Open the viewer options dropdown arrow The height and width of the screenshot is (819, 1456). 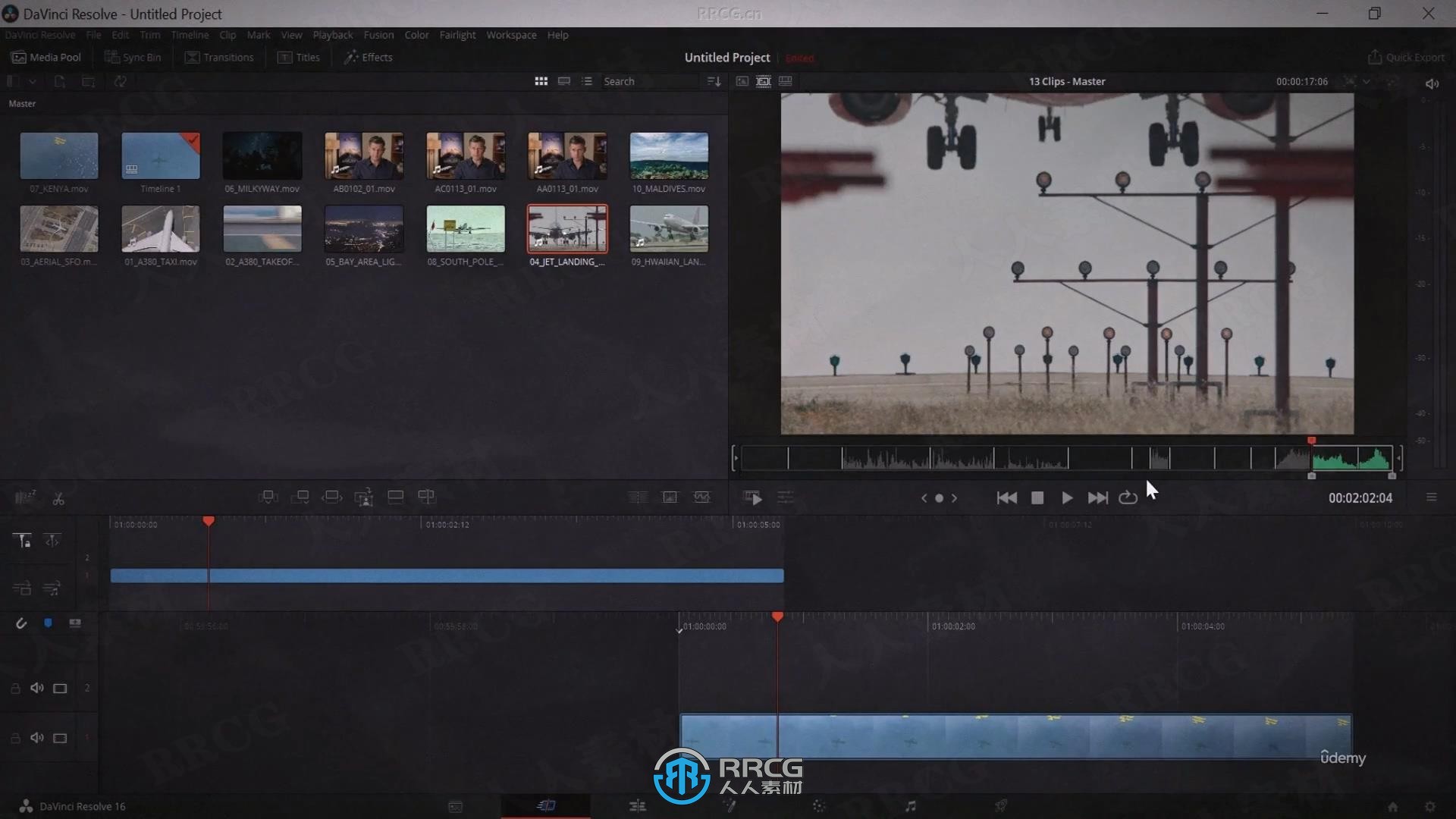tap(1367, 81)
